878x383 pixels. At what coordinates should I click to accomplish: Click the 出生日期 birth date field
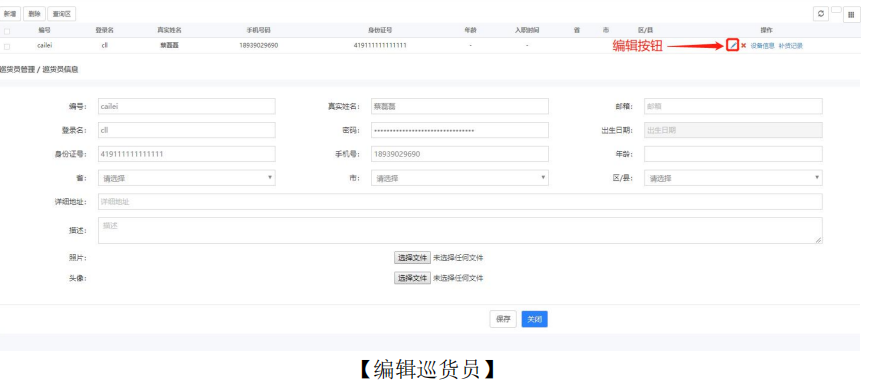(x=734, y=130)
